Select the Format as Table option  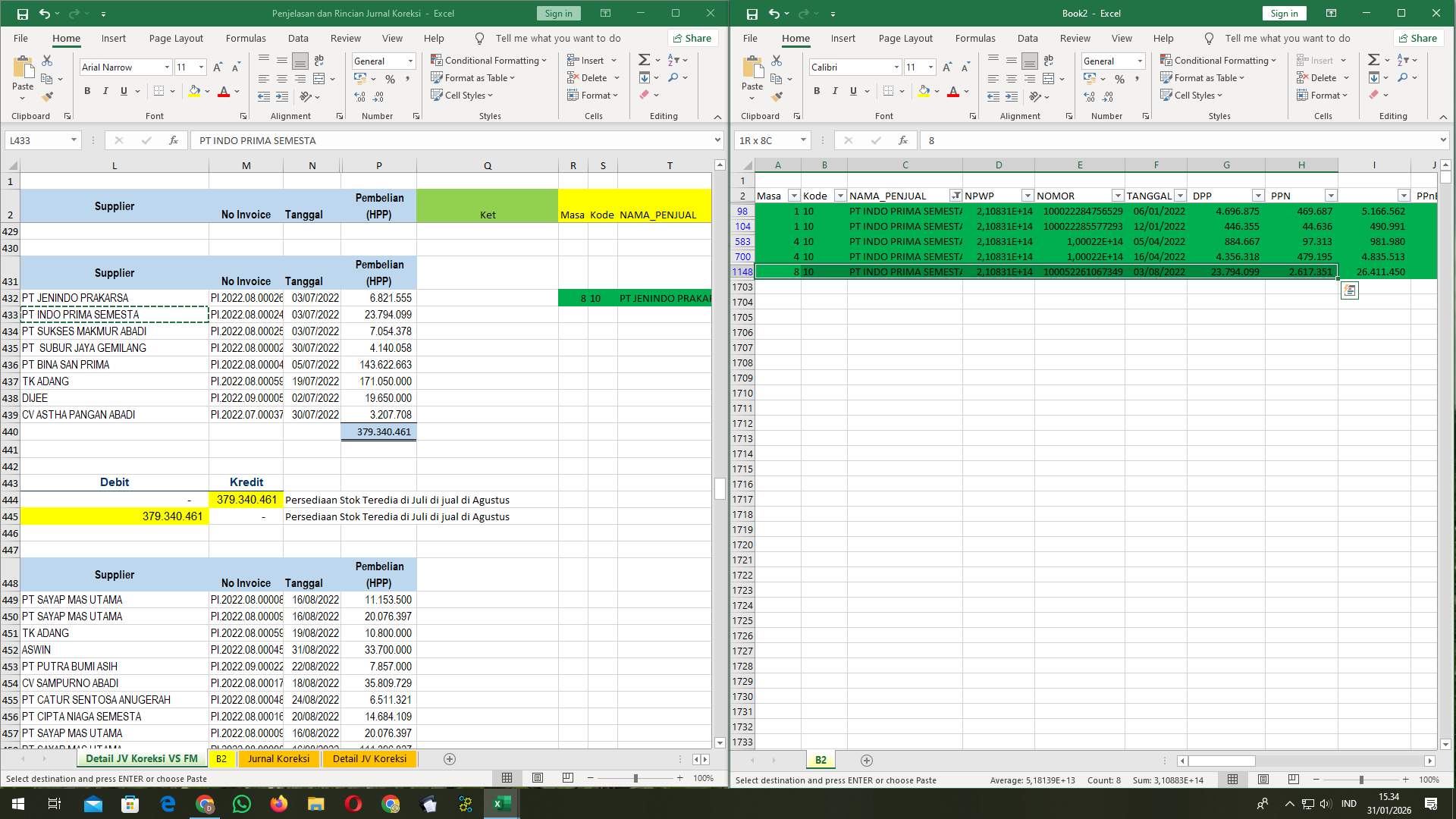pyautogui.click(x=473, y=78)
